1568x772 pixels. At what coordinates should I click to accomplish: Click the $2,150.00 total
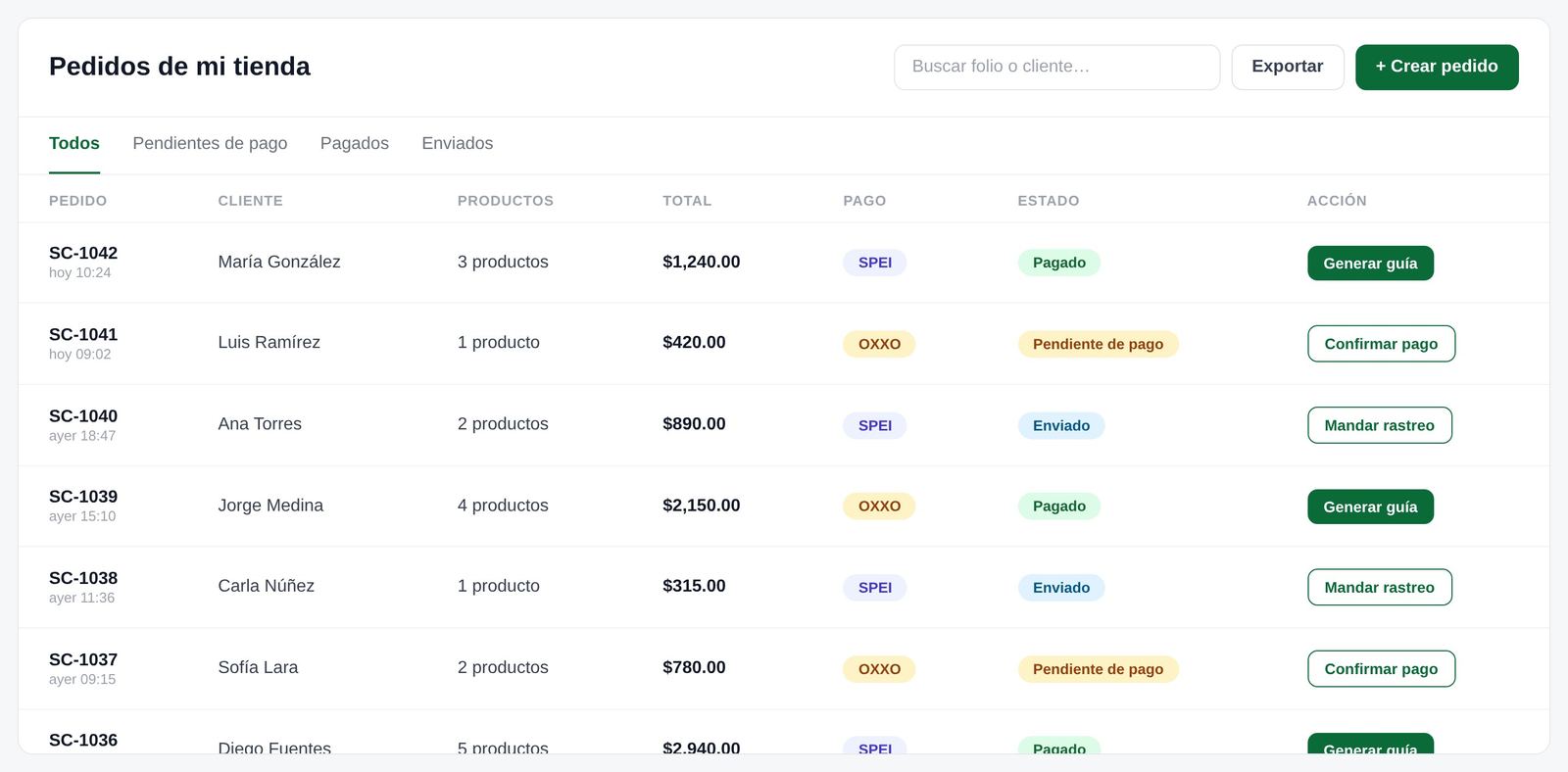701,505
